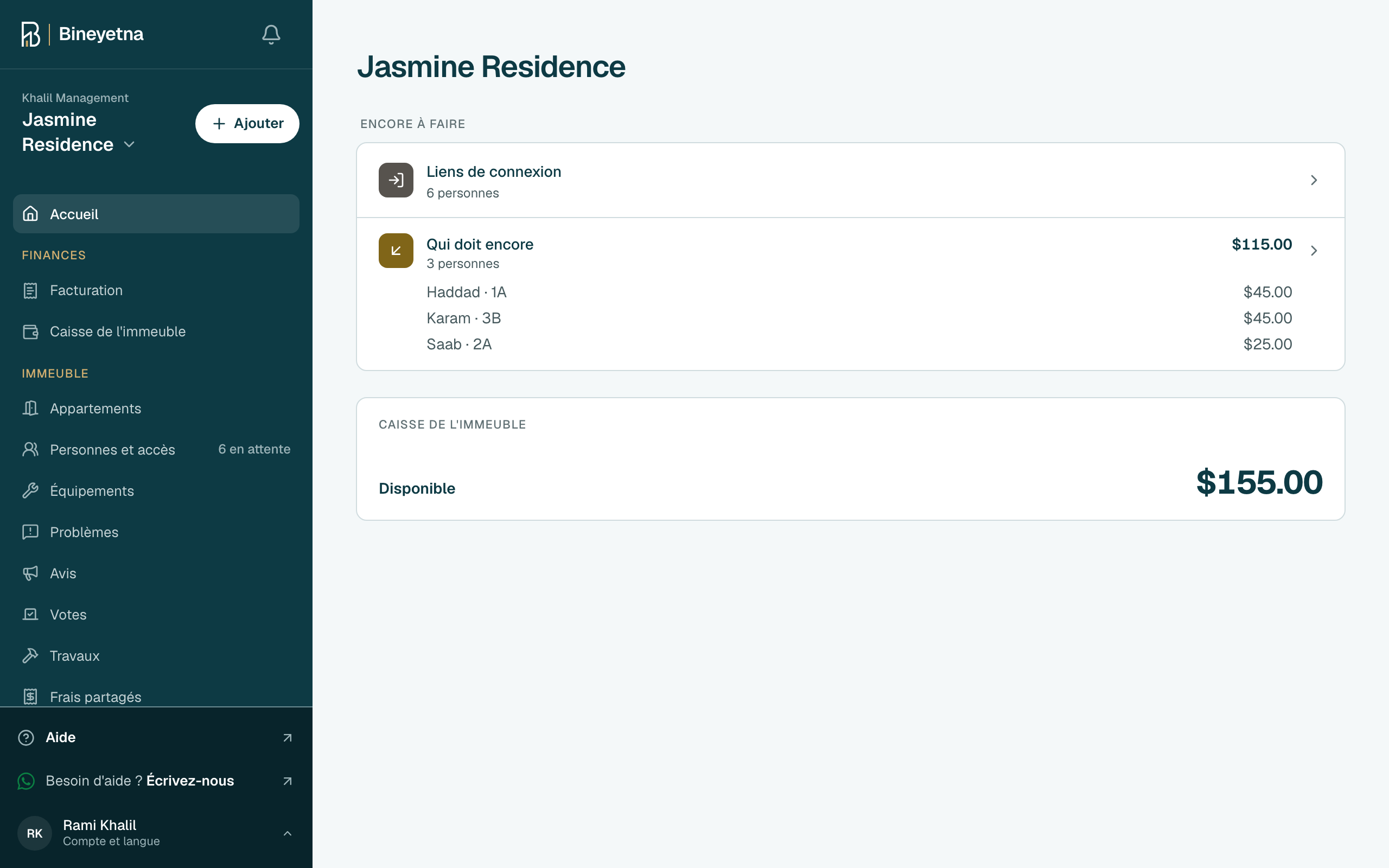The height and width of the screenshot is (868, 1389).
Task: Click the RK avatar
Action: [x=34, y=833]
